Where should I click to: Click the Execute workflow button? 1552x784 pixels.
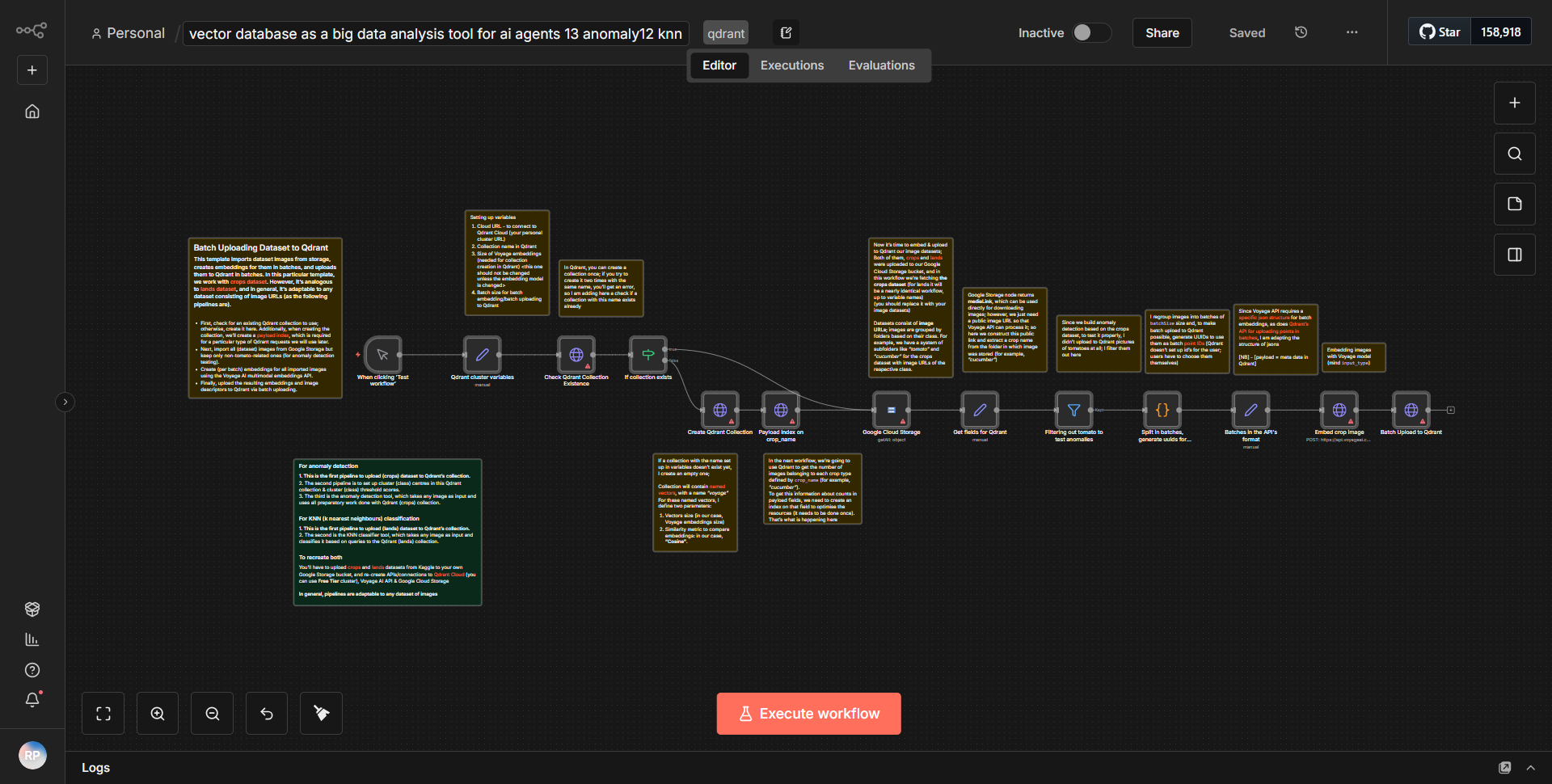pyautogui.click(x=808, y=714)
